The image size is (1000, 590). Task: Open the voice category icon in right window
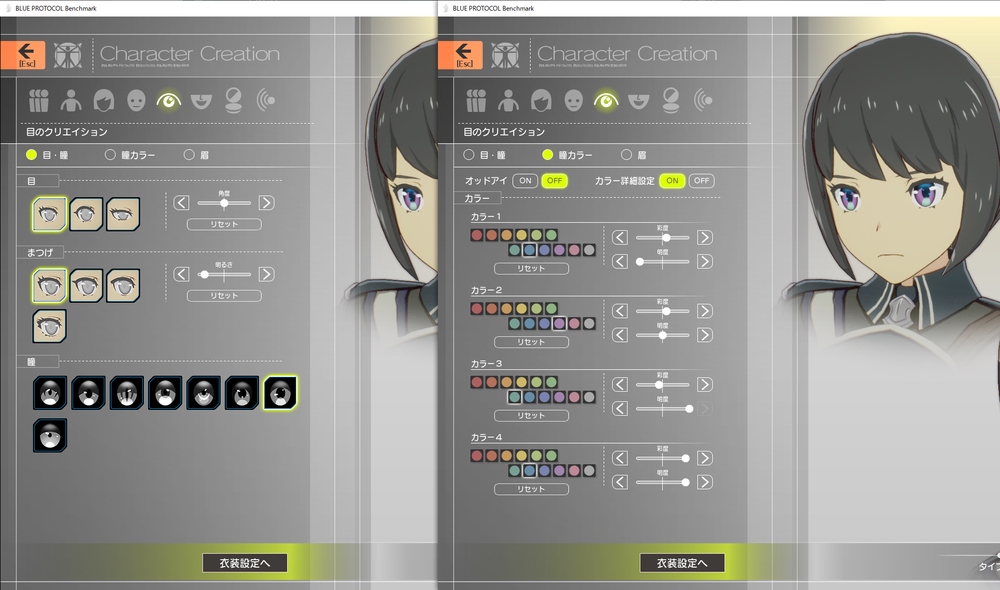704,100
